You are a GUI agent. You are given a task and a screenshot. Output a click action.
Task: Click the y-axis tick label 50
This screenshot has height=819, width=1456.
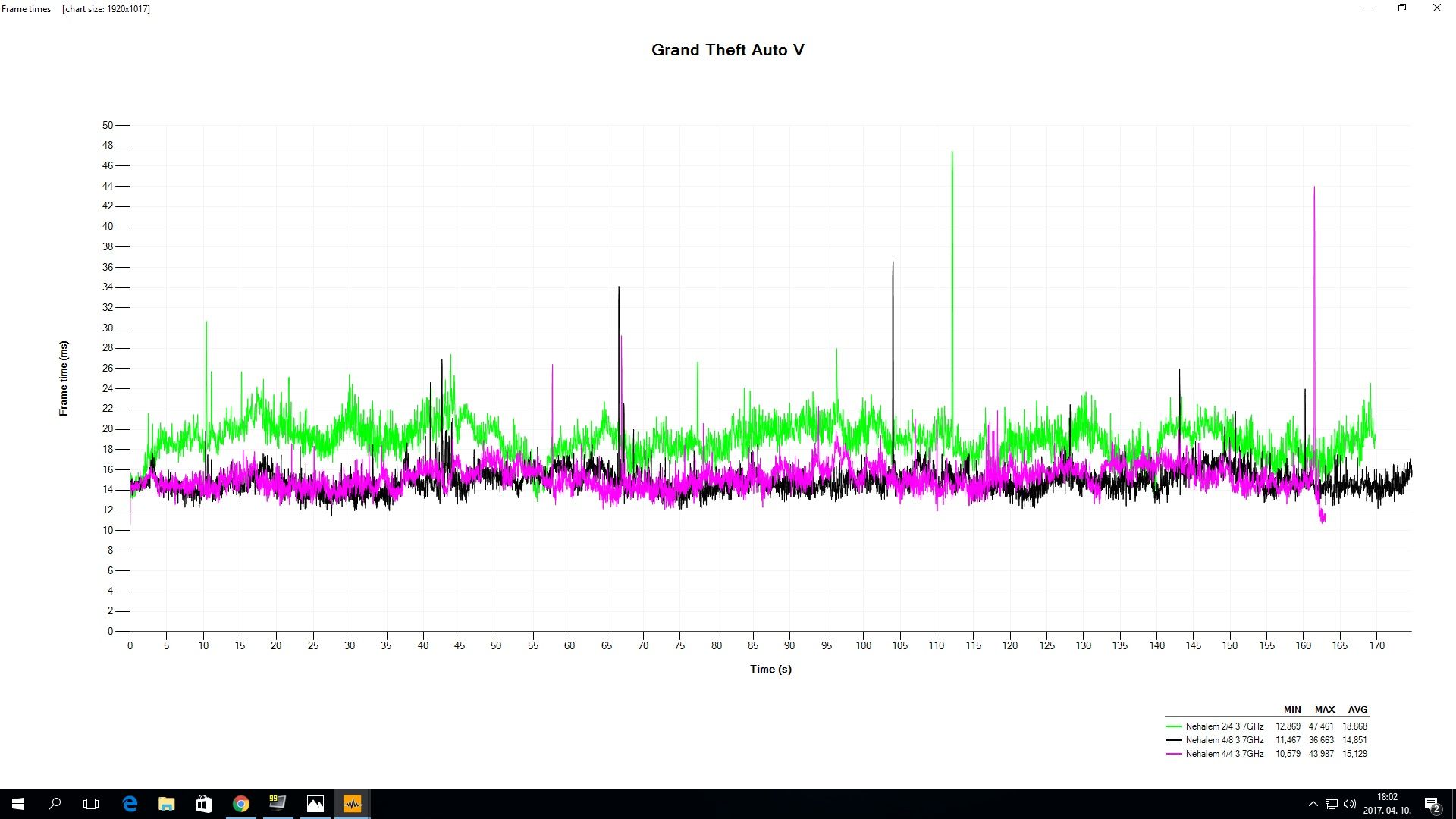108,125
